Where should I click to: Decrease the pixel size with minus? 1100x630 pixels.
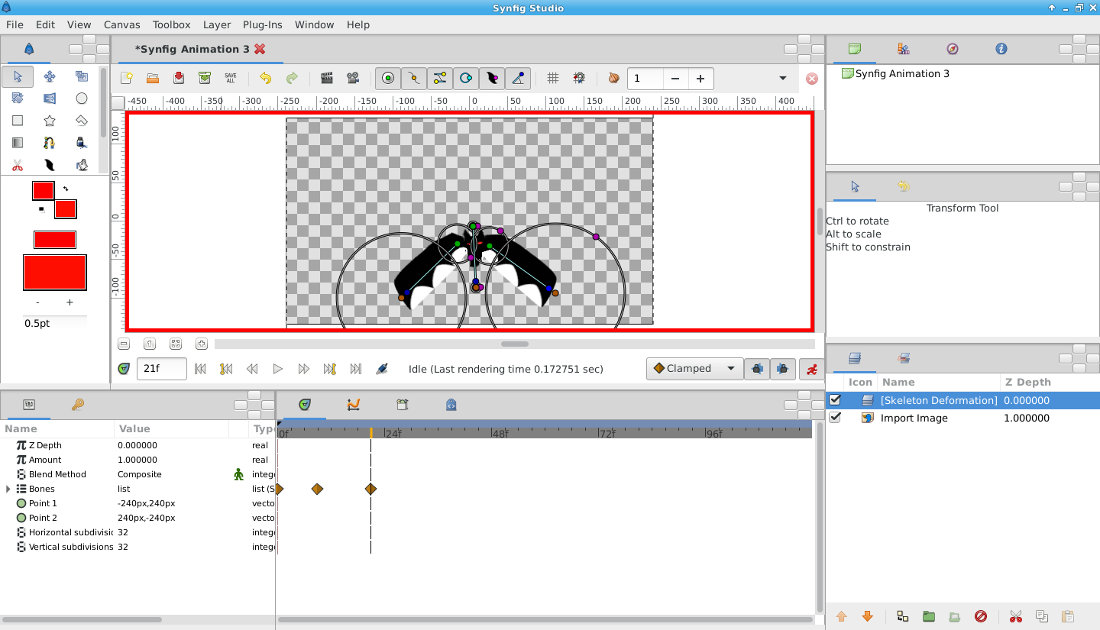coord(675,79)
